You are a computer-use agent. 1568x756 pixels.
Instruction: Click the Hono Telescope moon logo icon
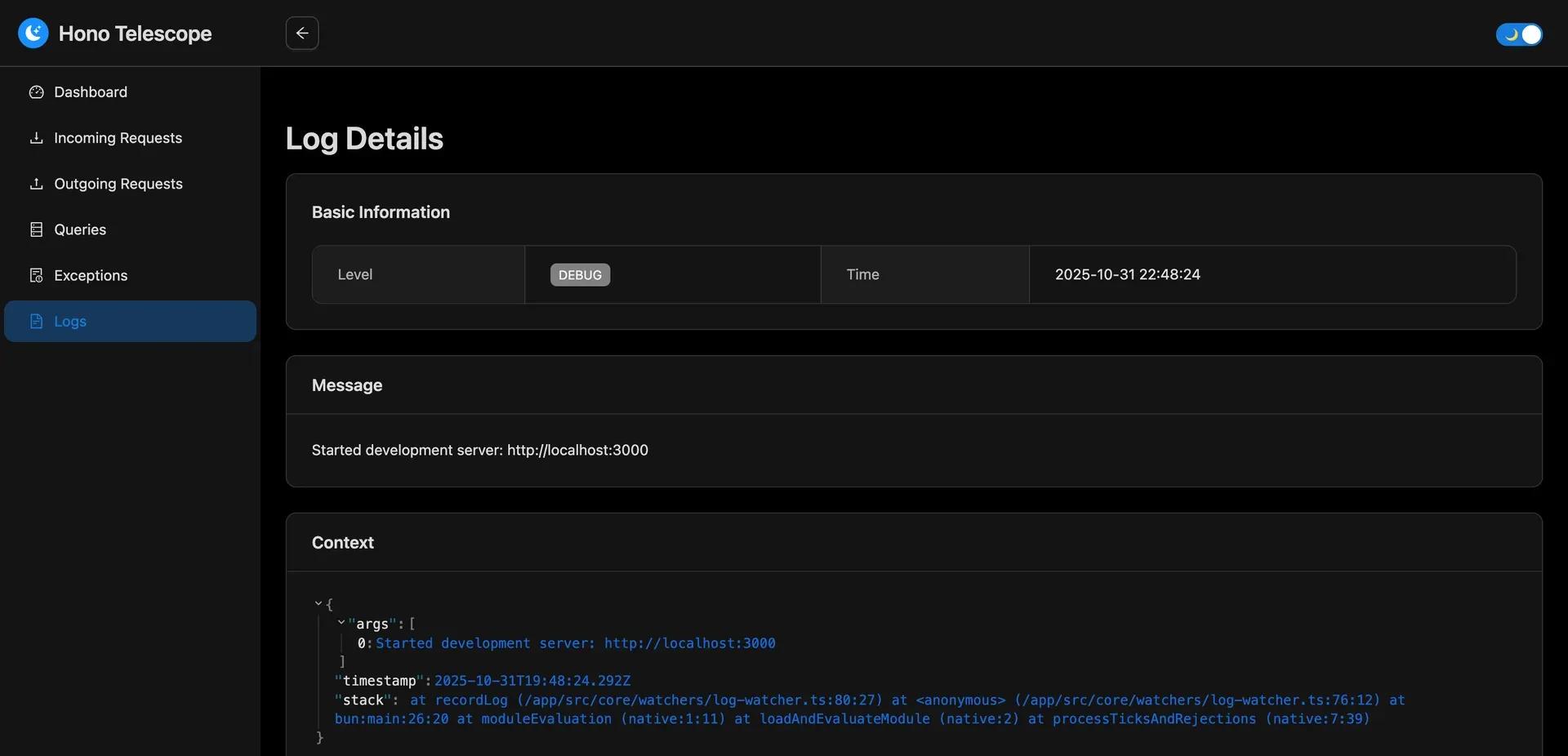[33, 33]
